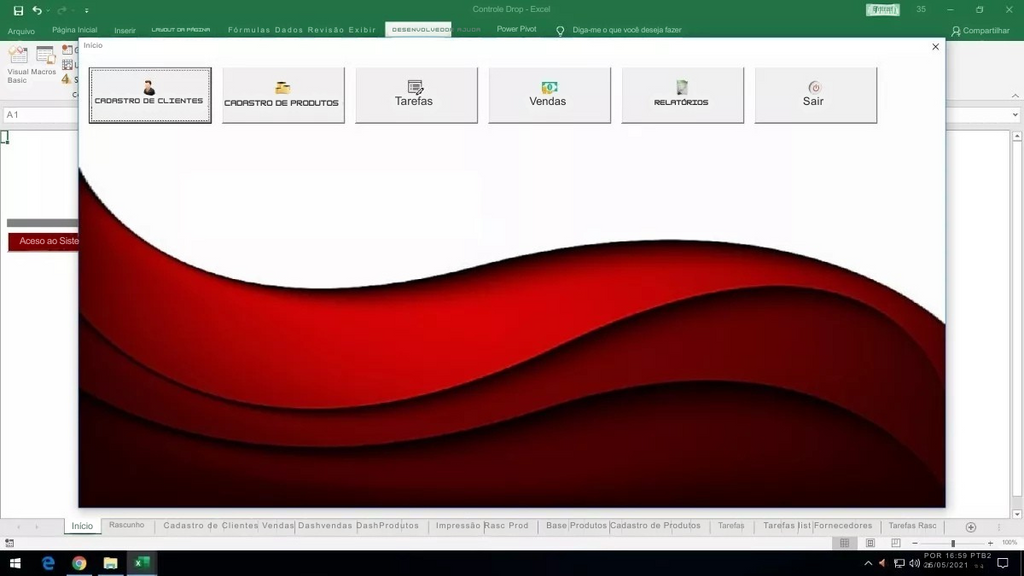This screenshot has height=576, width=1024.
Task: Open Cadastro de Clientes form
Action: 150,95
